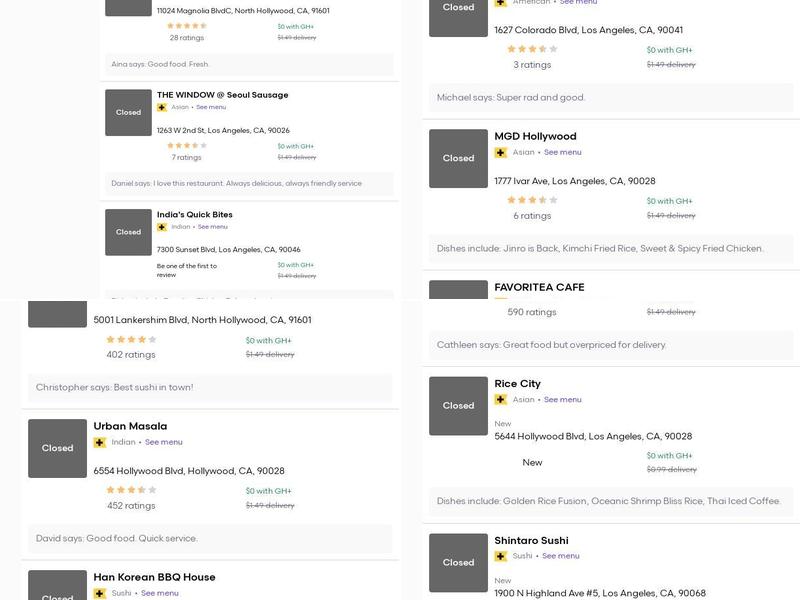Open the Han Korean BBQ House title

click(154, 577)
